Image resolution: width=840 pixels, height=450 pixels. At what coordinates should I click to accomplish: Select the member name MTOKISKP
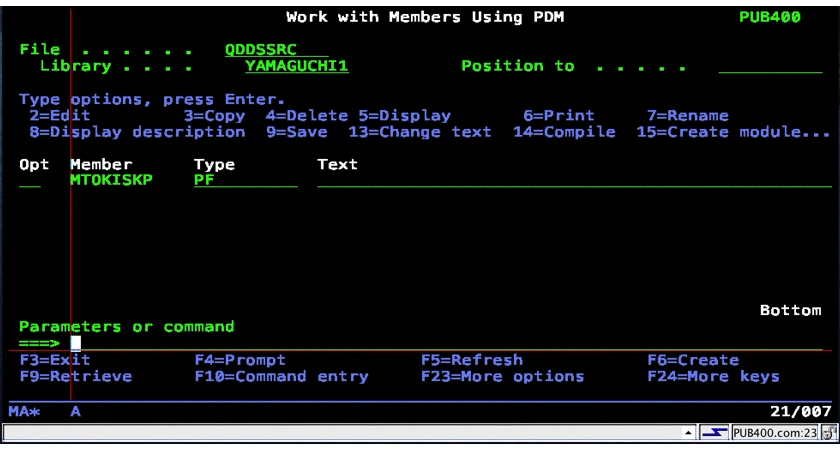click(111, 180)
